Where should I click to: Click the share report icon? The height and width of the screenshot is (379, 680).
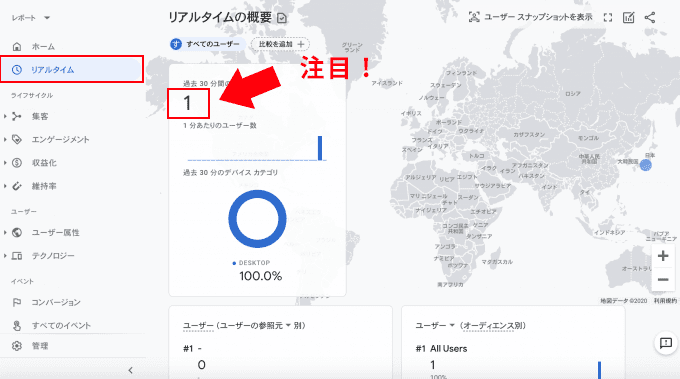[x=650, y=17]
